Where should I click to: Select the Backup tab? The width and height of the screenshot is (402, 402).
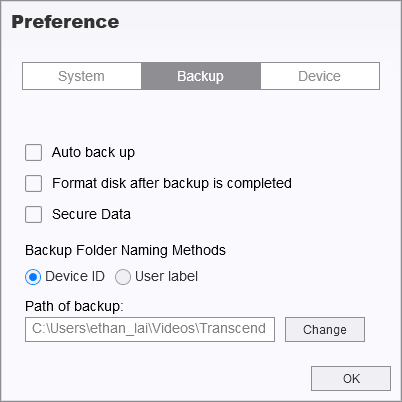tap(201, 76)
